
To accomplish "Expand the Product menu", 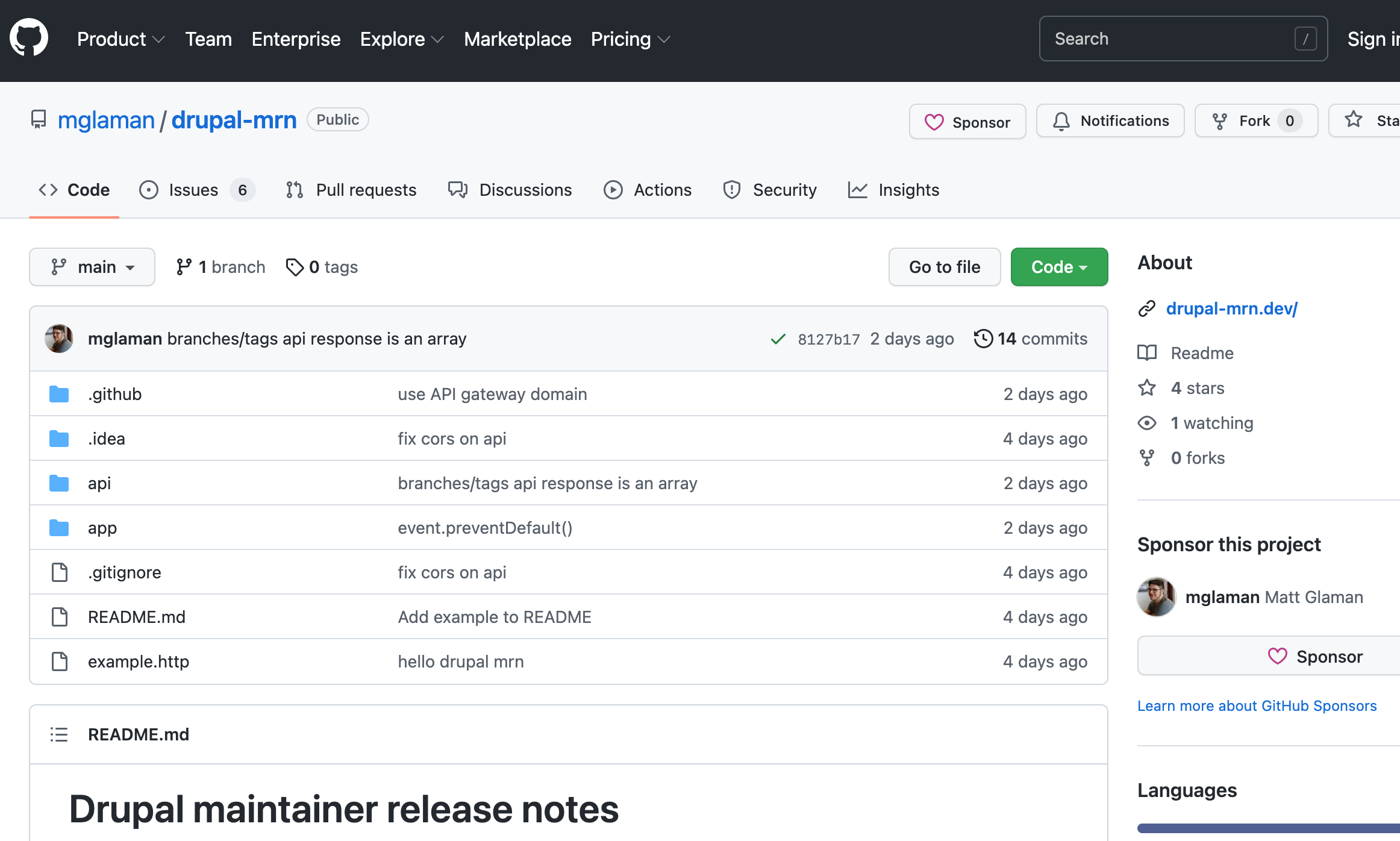I will (120, 39).
